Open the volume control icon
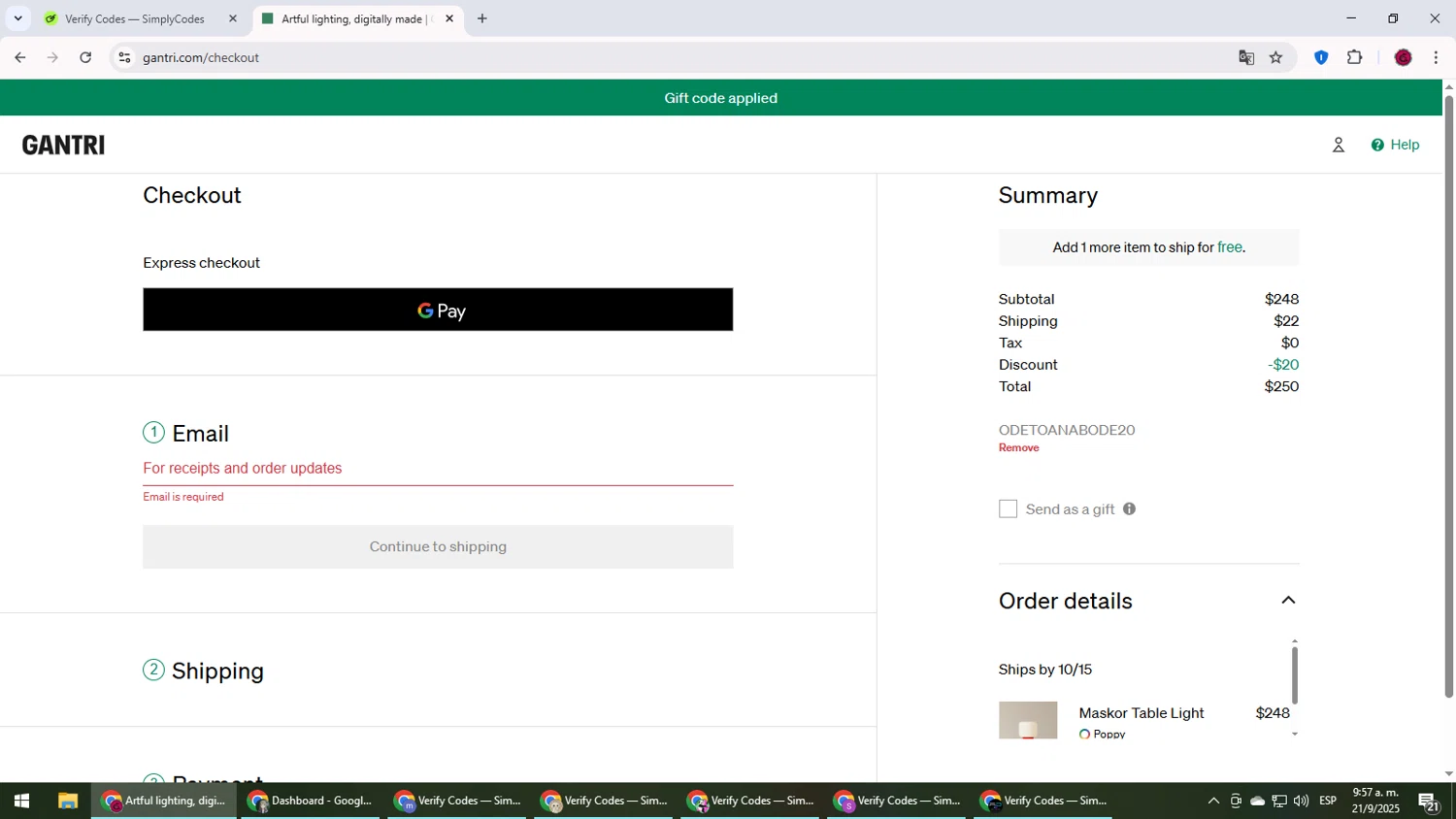 (1301, 802)
